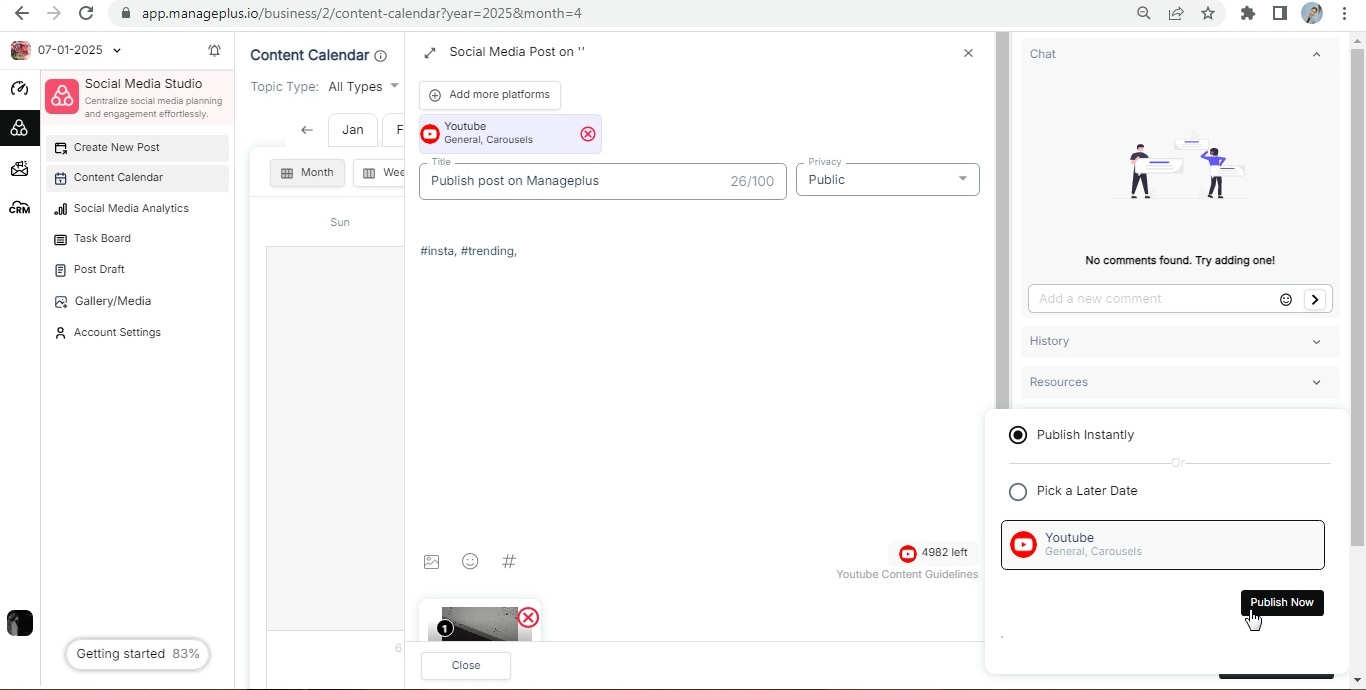Open emoji picker below post text
The height and width of the screenshot is (690, 1366).
tap(470, 562)
